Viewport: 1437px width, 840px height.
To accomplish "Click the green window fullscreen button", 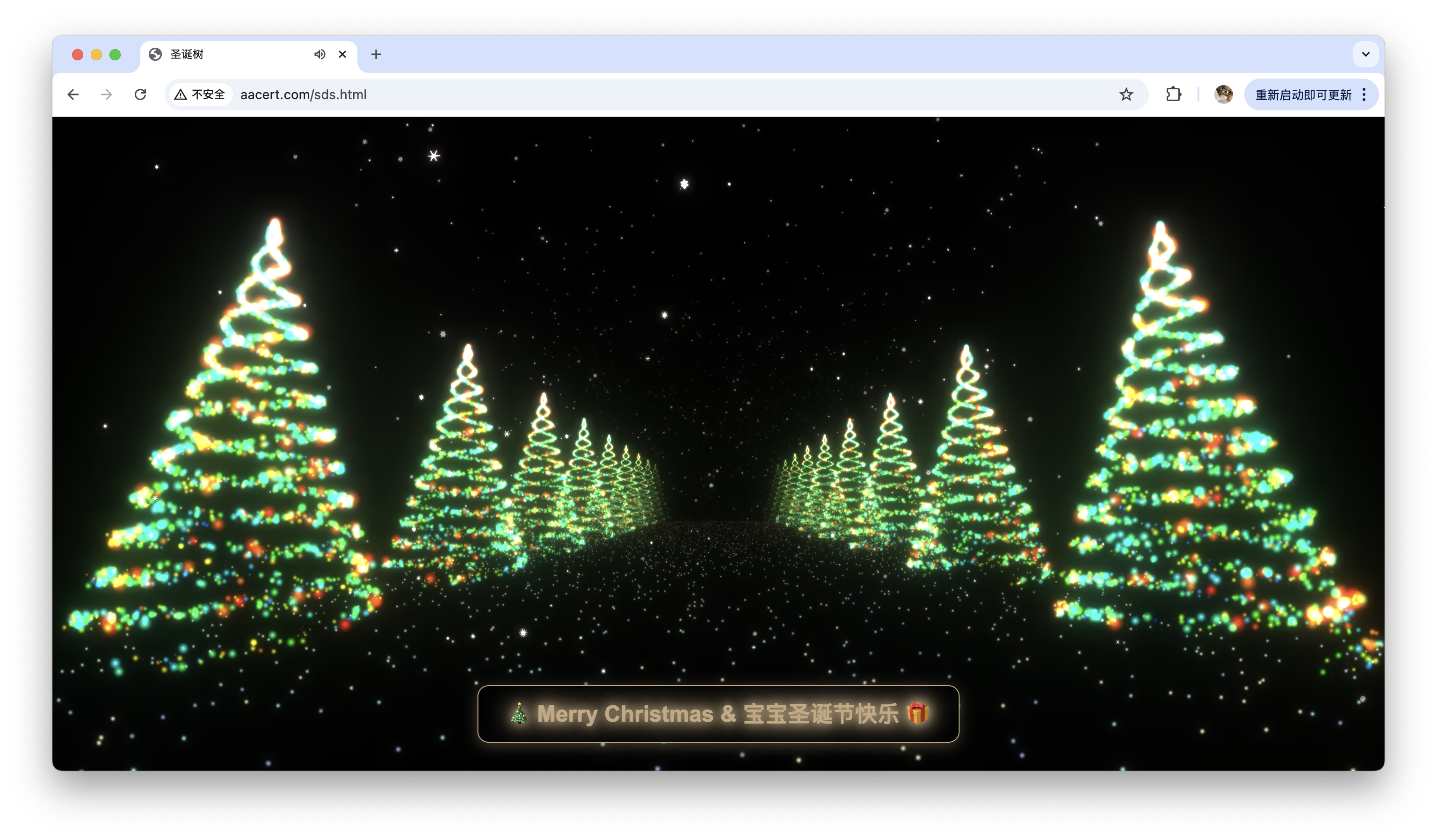I will [115, 54].
